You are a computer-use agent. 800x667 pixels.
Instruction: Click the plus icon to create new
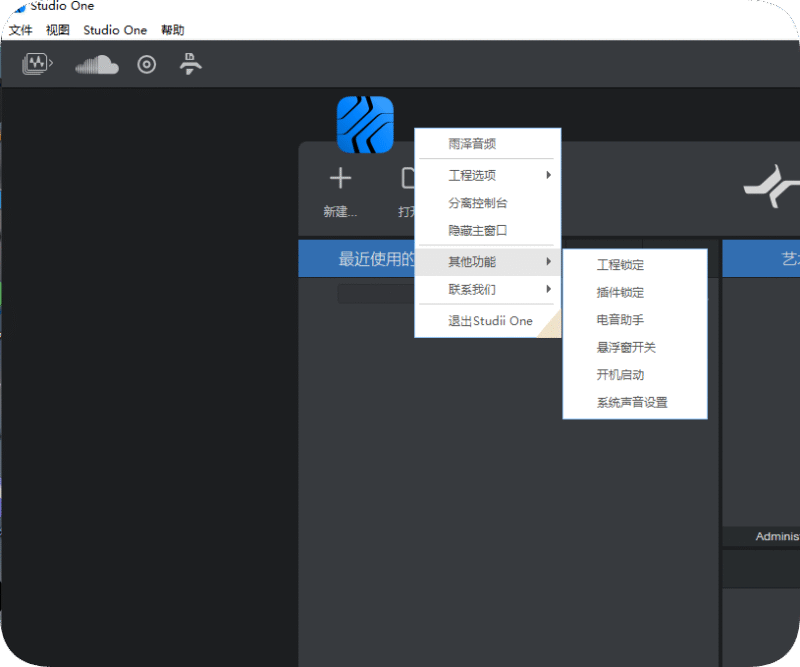(341, 179)
